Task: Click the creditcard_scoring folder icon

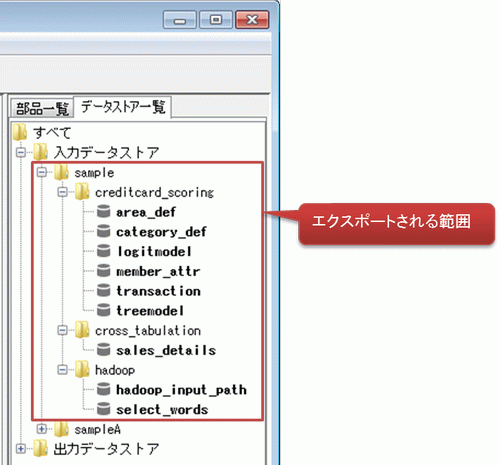Action: [82, 192]
